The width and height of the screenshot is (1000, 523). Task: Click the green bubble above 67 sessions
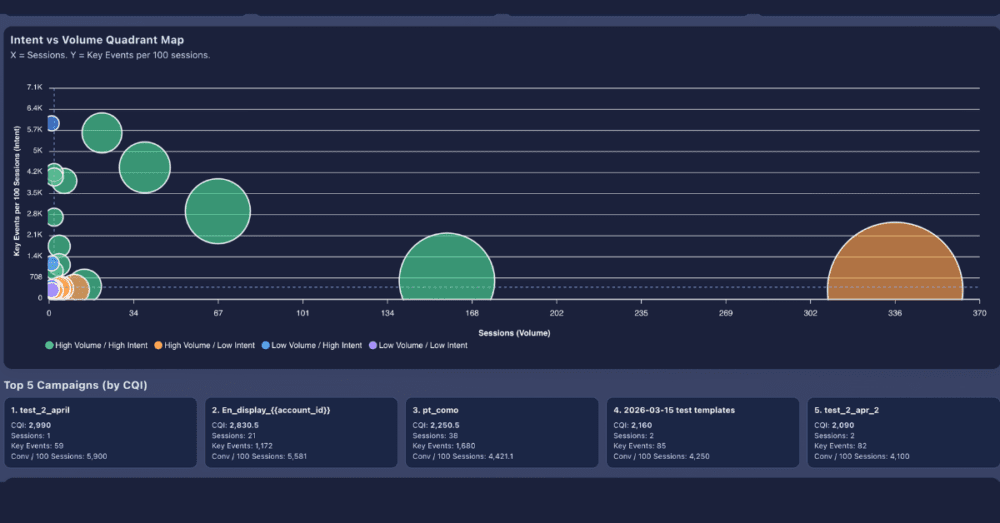point(217,211)
